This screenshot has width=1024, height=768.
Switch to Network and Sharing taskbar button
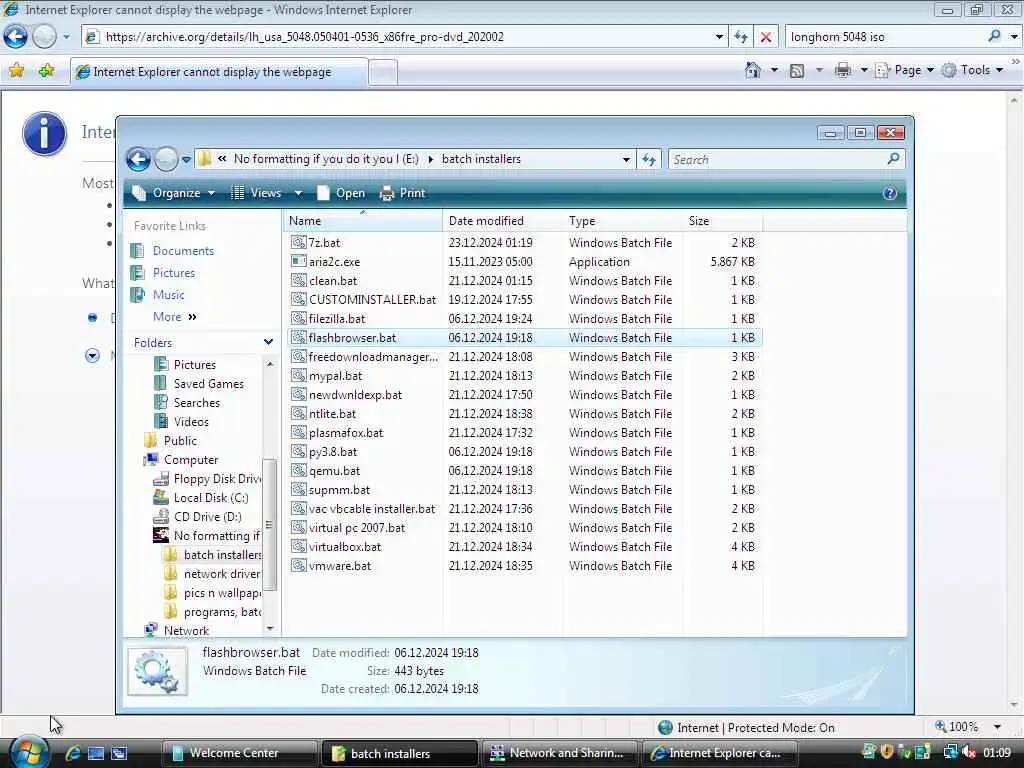tap(562, 753)
